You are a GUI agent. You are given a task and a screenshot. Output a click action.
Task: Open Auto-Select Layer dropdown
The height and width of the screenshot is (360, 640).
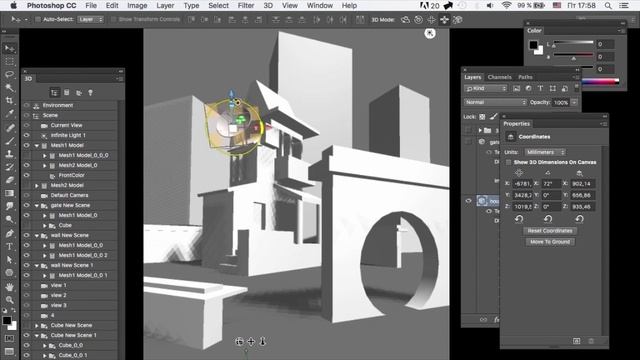click(x=90, y=19)
